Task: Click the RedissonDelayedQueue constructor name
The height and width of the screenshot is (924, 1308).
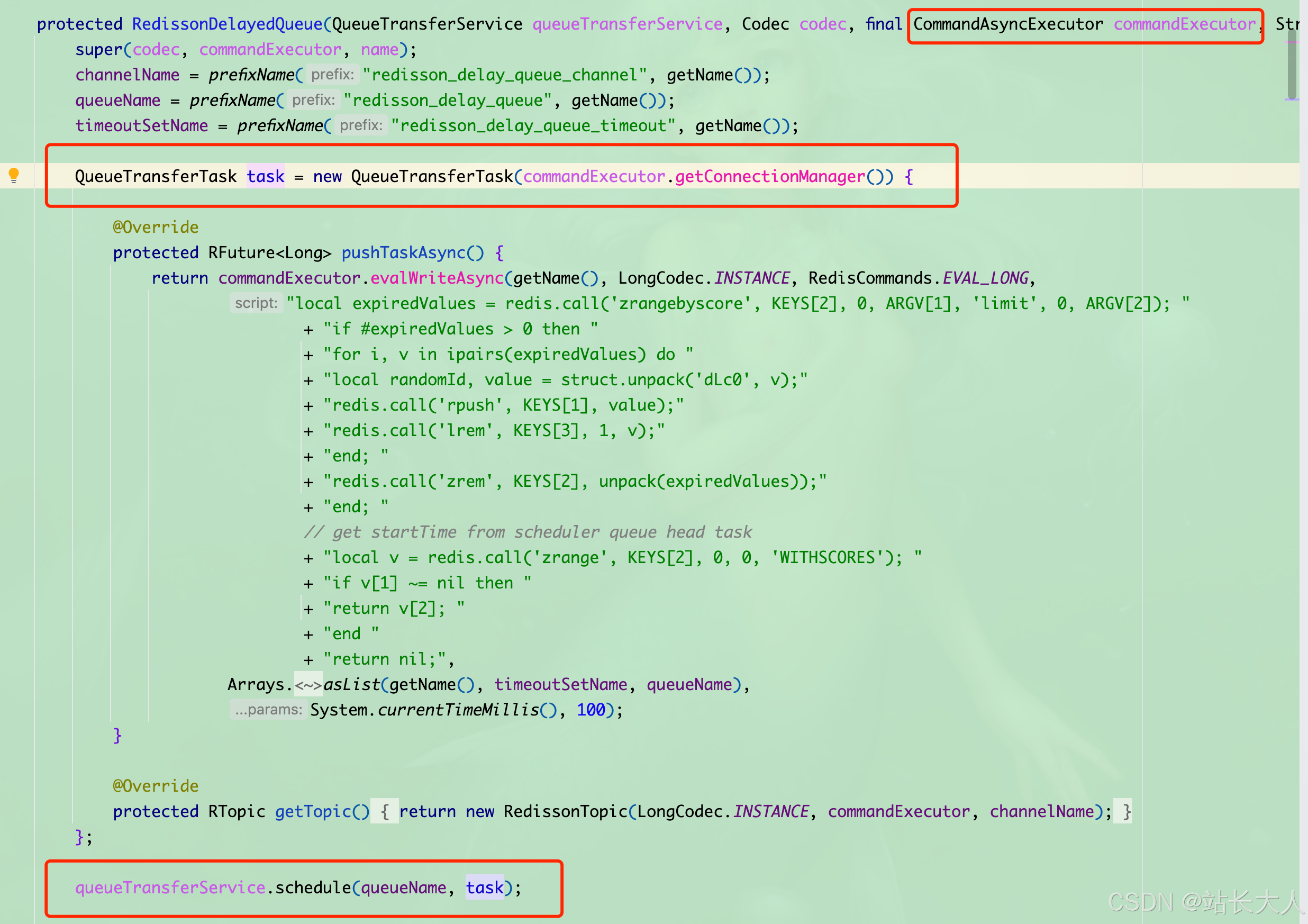Action: [x=228, y=24]
